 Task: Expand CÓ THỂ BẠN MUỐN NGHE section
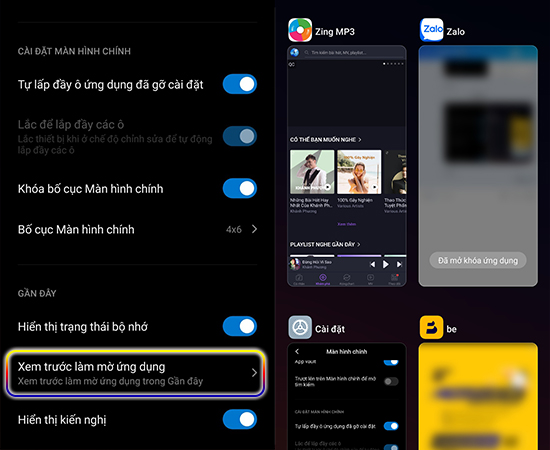pyautogui.click(x=326, y=140)
